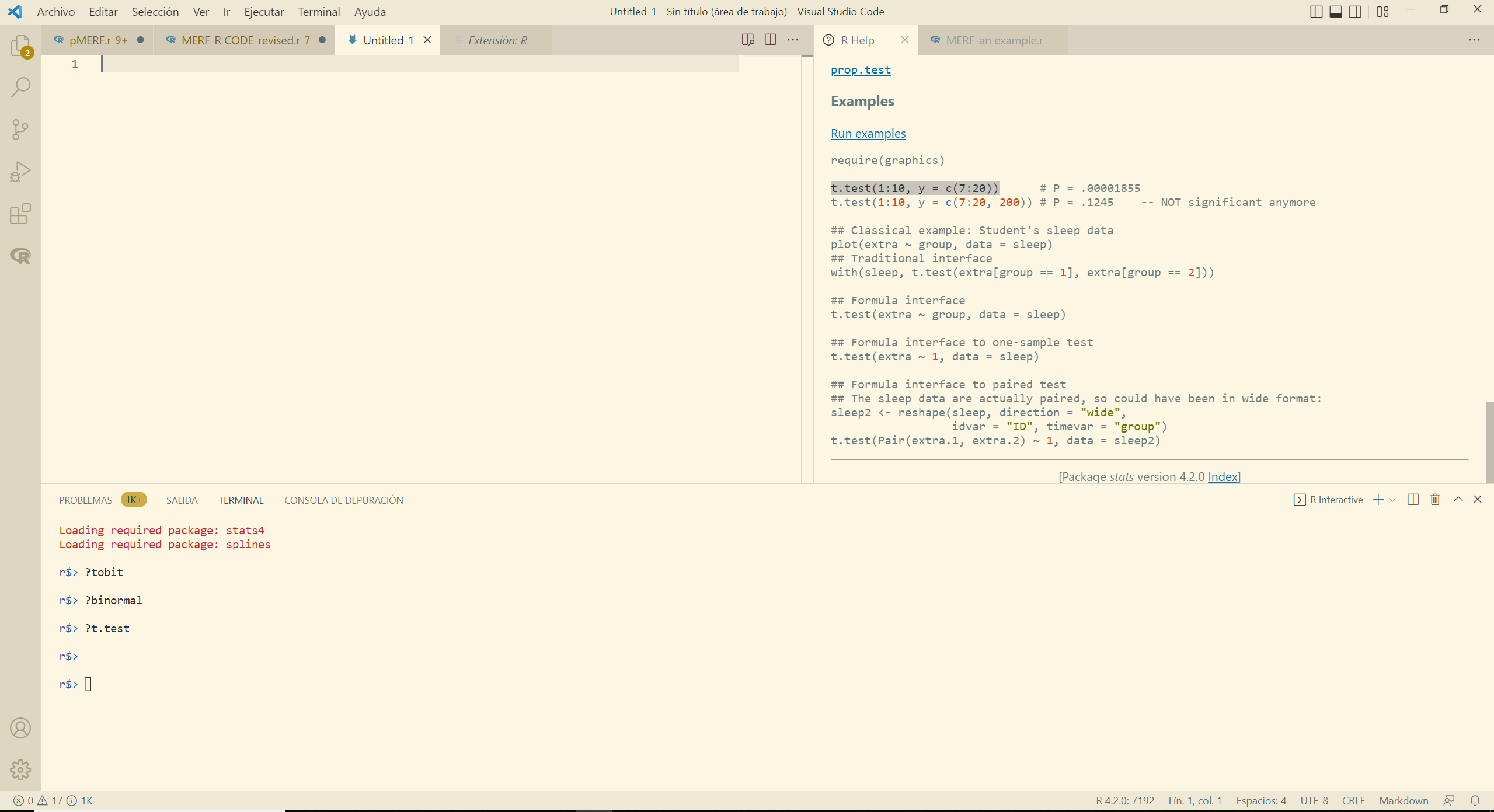Viewport: 1494px width, 812px height.
Task: Expand the new terminal profile dropdown arrow
Action: 1393,500
